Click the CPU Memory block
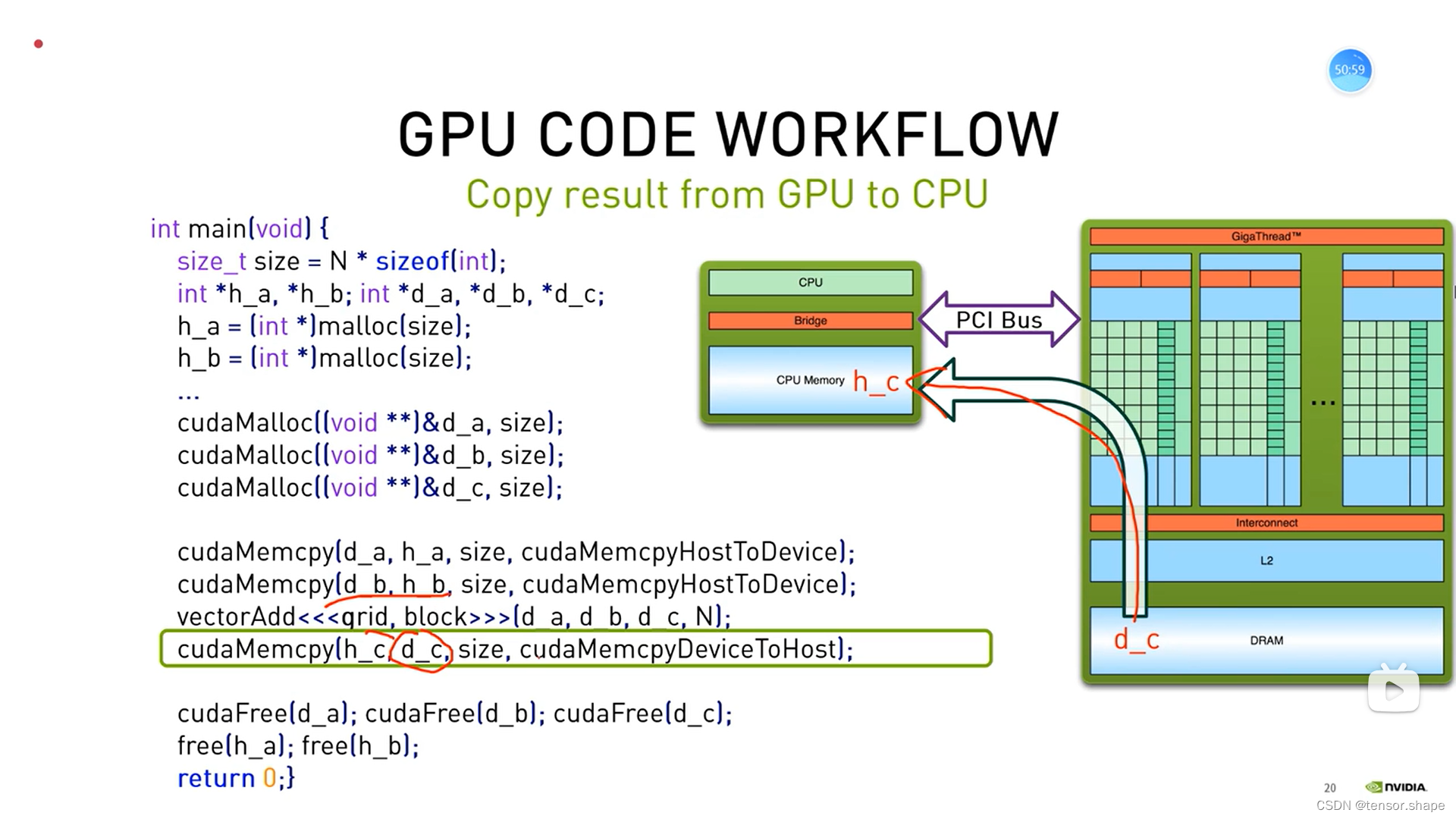1456x819 pixels. coord(811,380)
